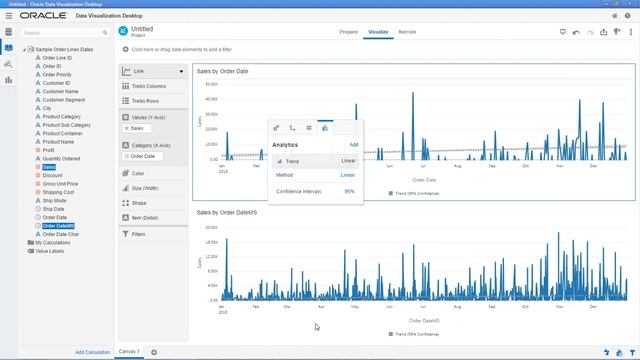Click the Item (Detail) drop target
Screen dimensions: 640x360
153,218
